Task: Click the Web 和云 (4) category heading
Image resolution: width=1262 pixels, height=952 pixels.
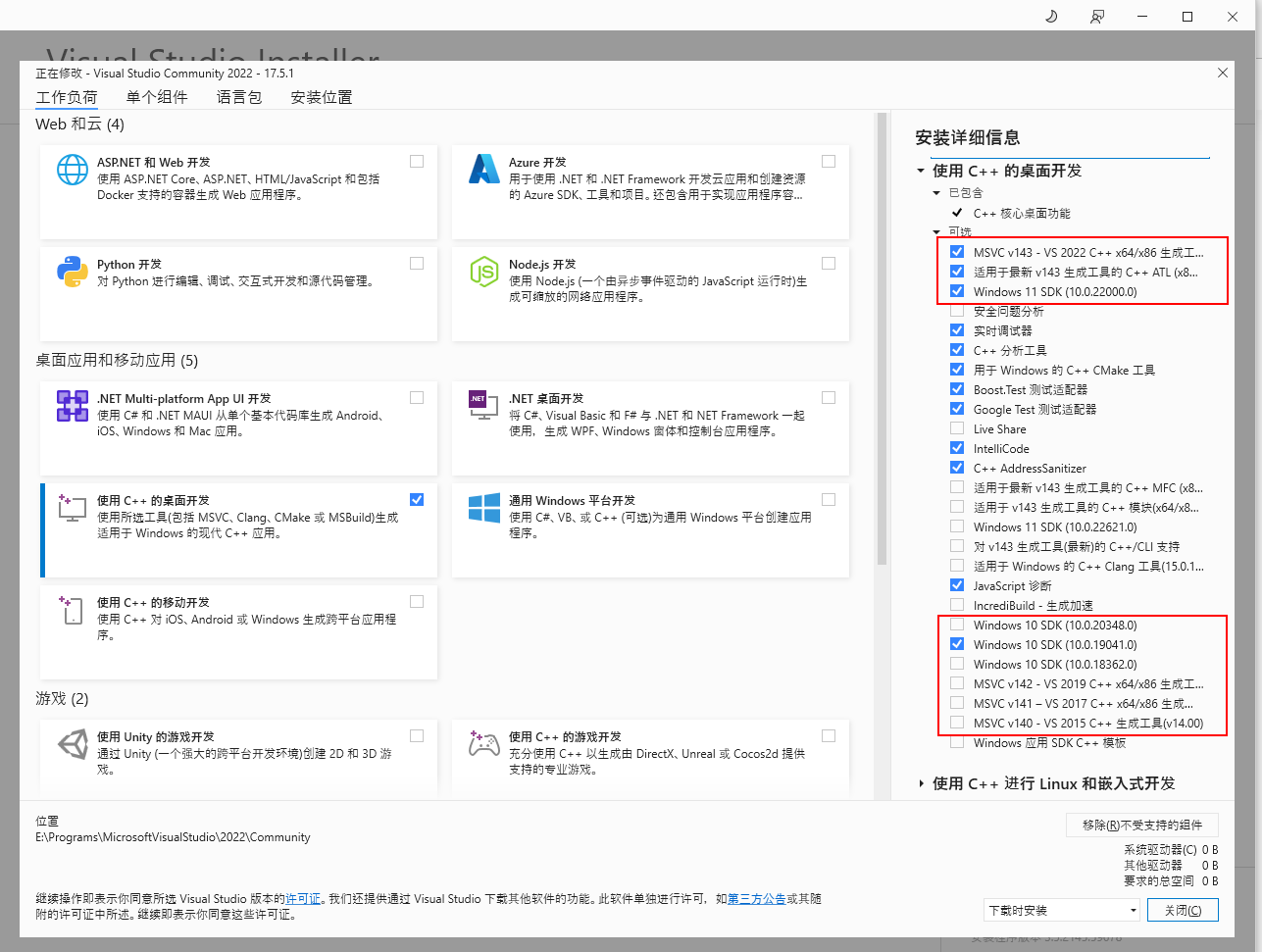Action: [79, 125]
